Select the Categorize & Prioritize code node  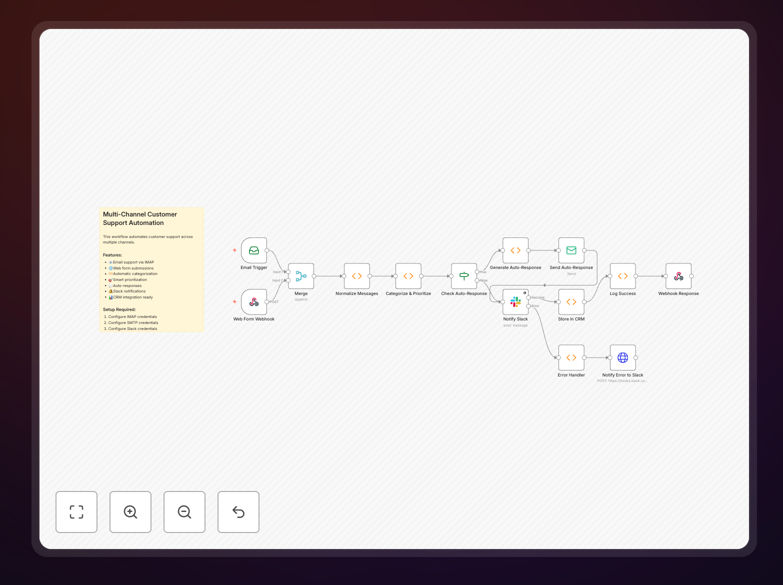(408, 276)
